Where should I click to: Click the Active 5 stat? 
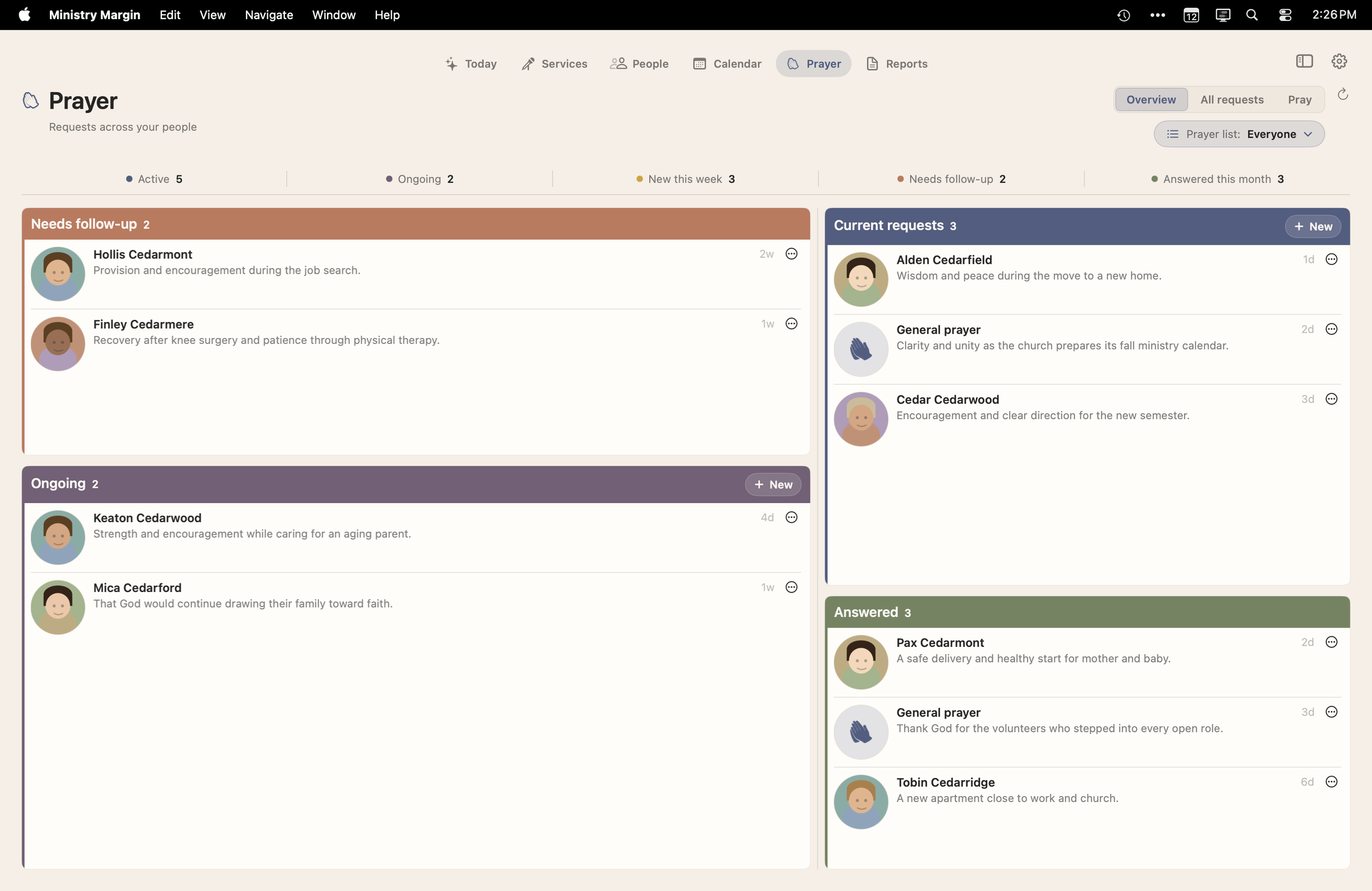[x=154, y=179]
